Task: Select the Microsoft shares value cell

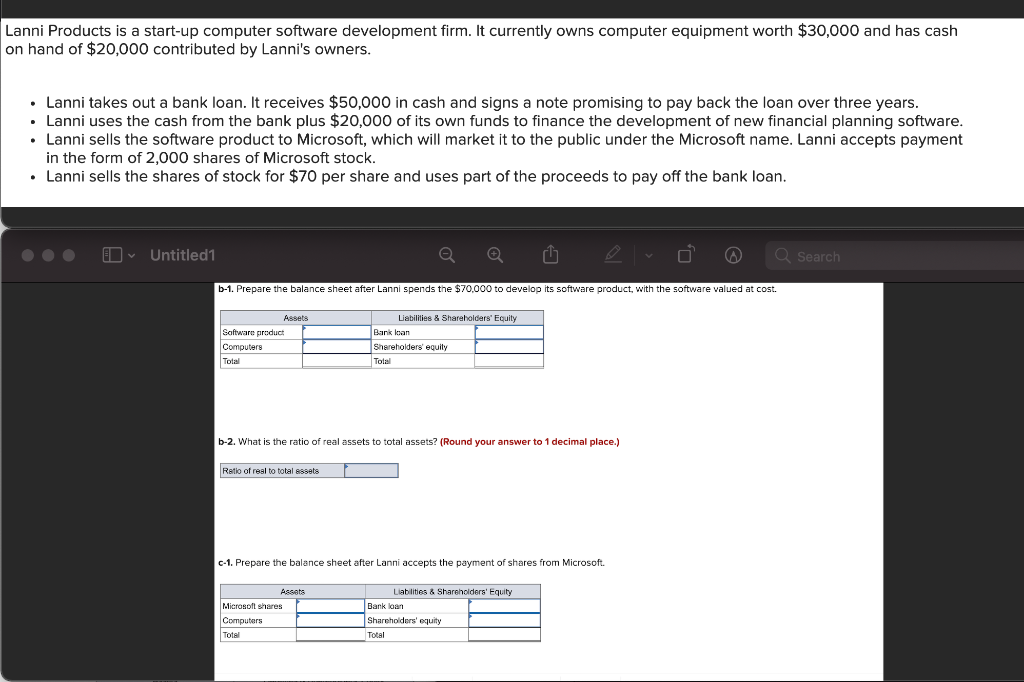Action: pyautogui.click(x=330, y=606)
